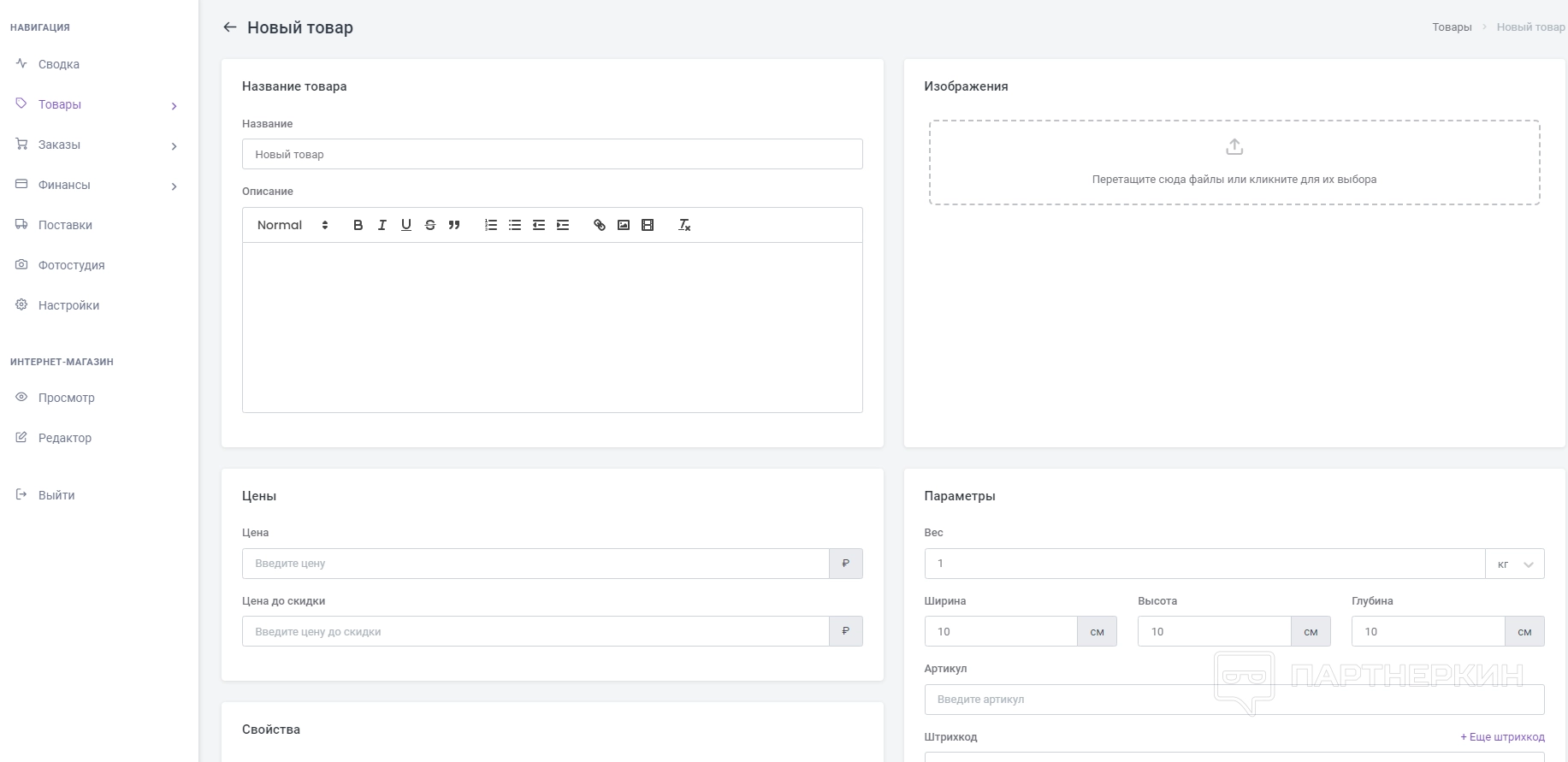Click the + Еще штрихкод link

click(x=1502, y=737)
